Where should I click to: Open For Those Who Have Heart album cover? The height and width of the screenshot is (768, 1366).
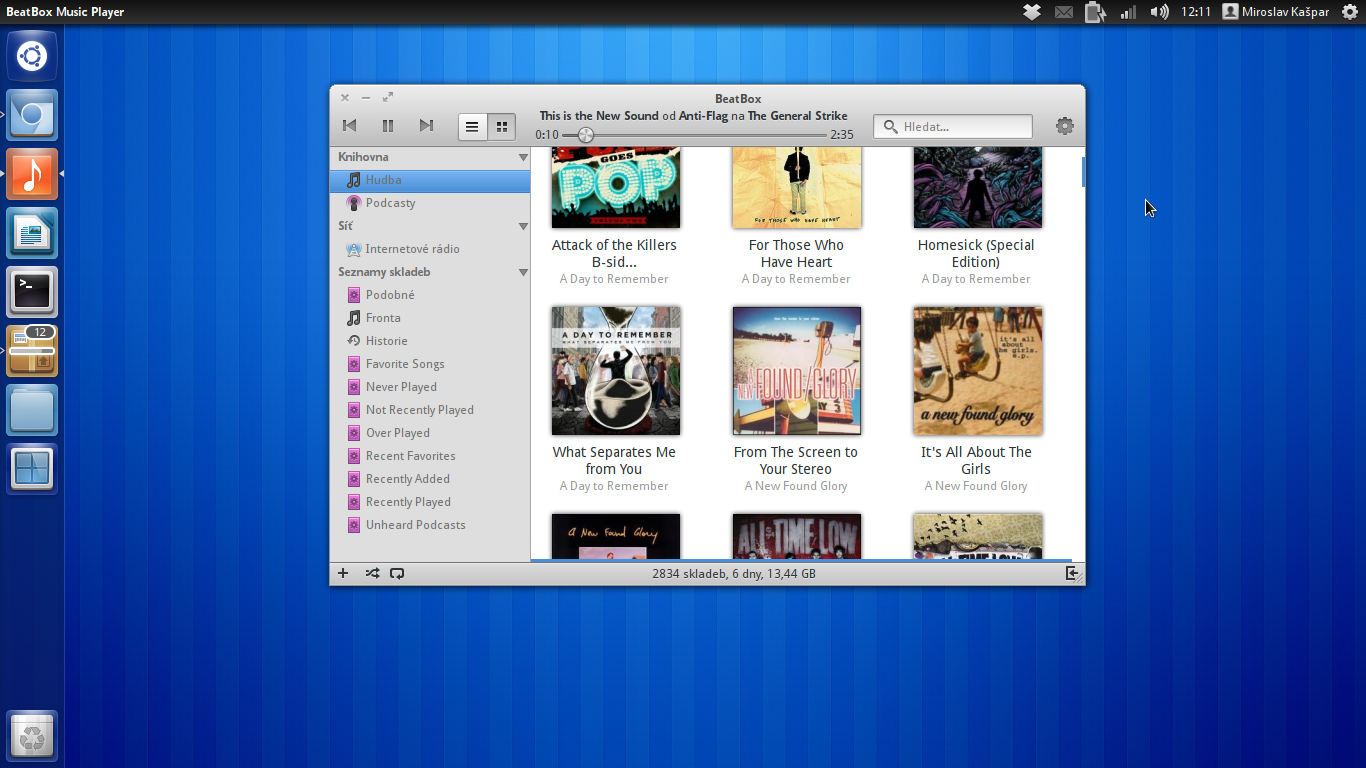pos(797,188)
